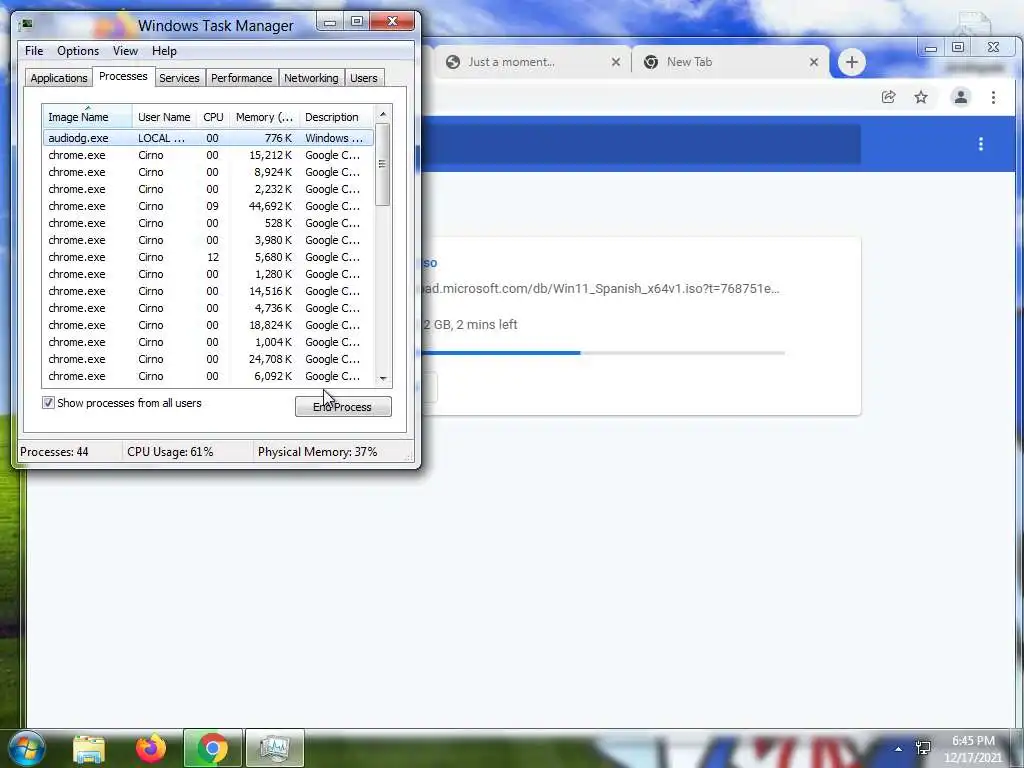Viewport: 1024px width, 768px height.
Task: Sort by the CPU column header
Action: (x=213, y=117)
